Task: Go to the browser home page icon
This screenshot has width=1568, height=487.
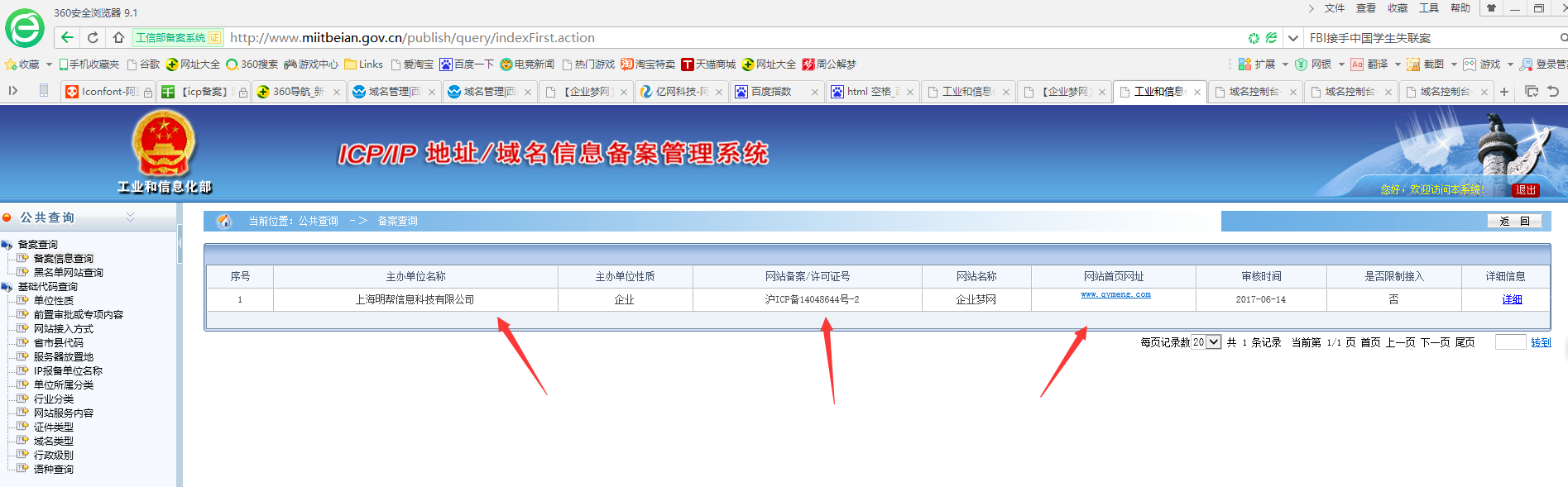Action: point(118,37)
